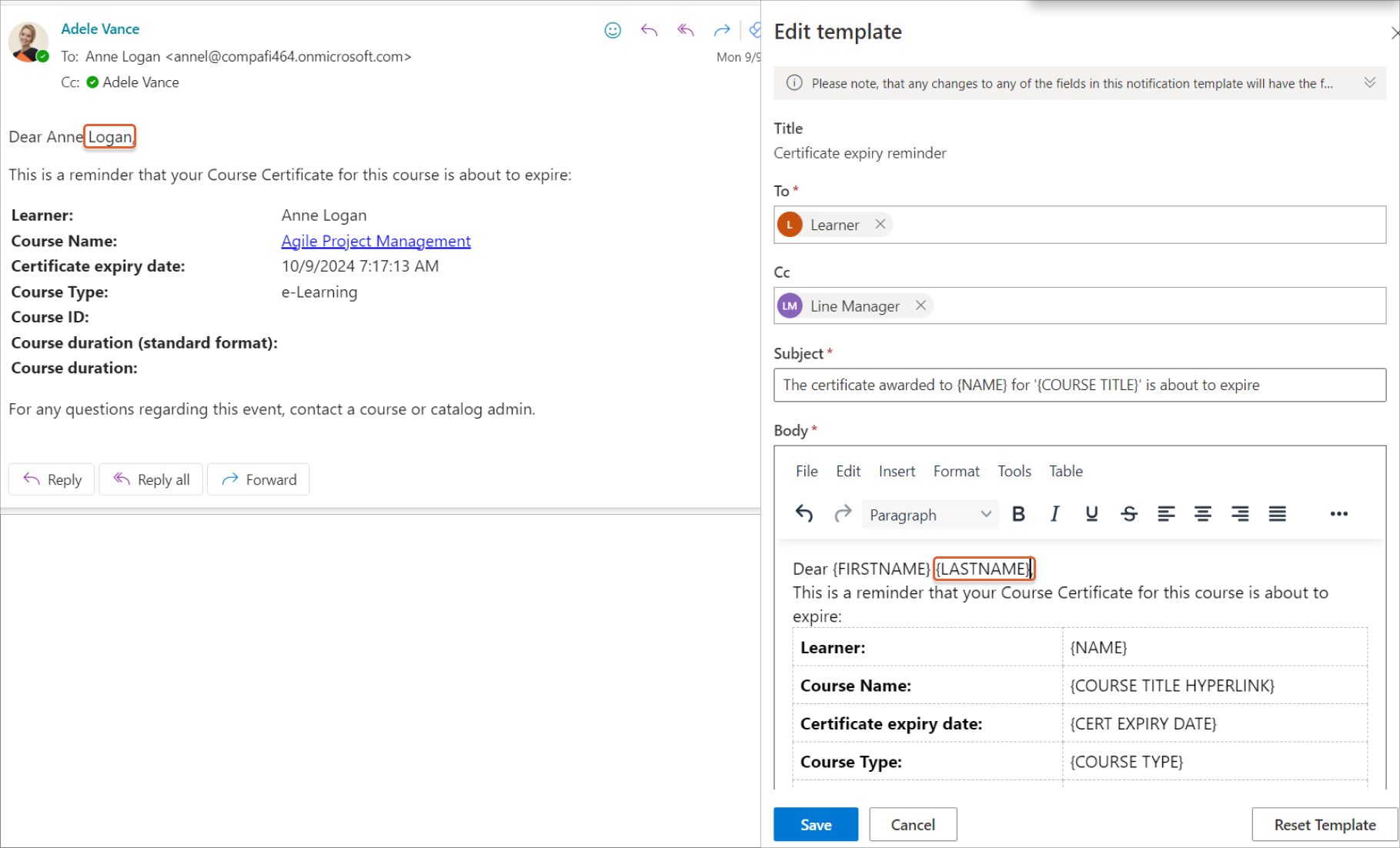This screenshot has height=848, width=1400.
Task: Open the Insert menu
Action: pyautogui.click(x=897, y=471)
